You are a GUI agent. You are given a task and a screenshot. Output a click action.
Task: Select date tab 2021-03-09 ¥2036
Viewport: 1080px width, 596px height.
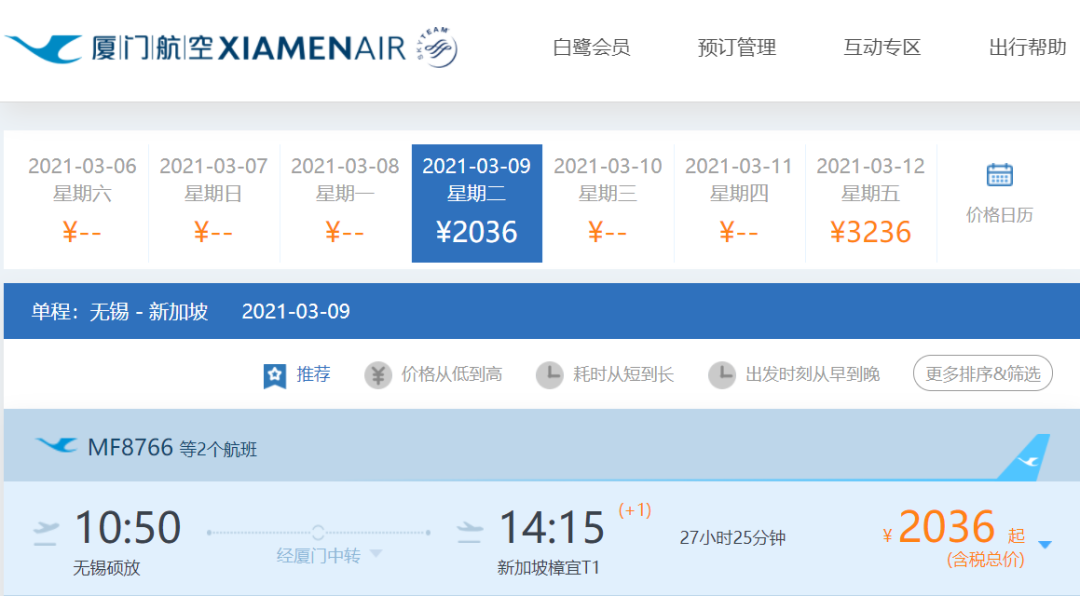[x=477, y=203]
